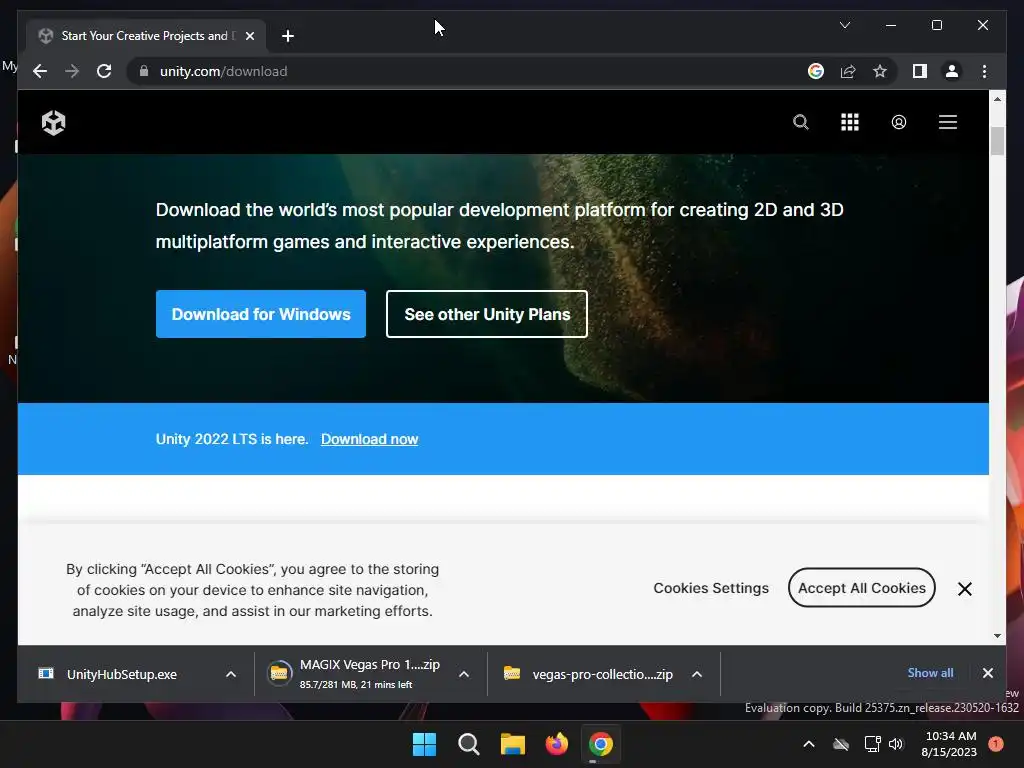1024x768 pixels.
Task: Open the Unity apps grid menu
Action: click(x=850, y=122)
